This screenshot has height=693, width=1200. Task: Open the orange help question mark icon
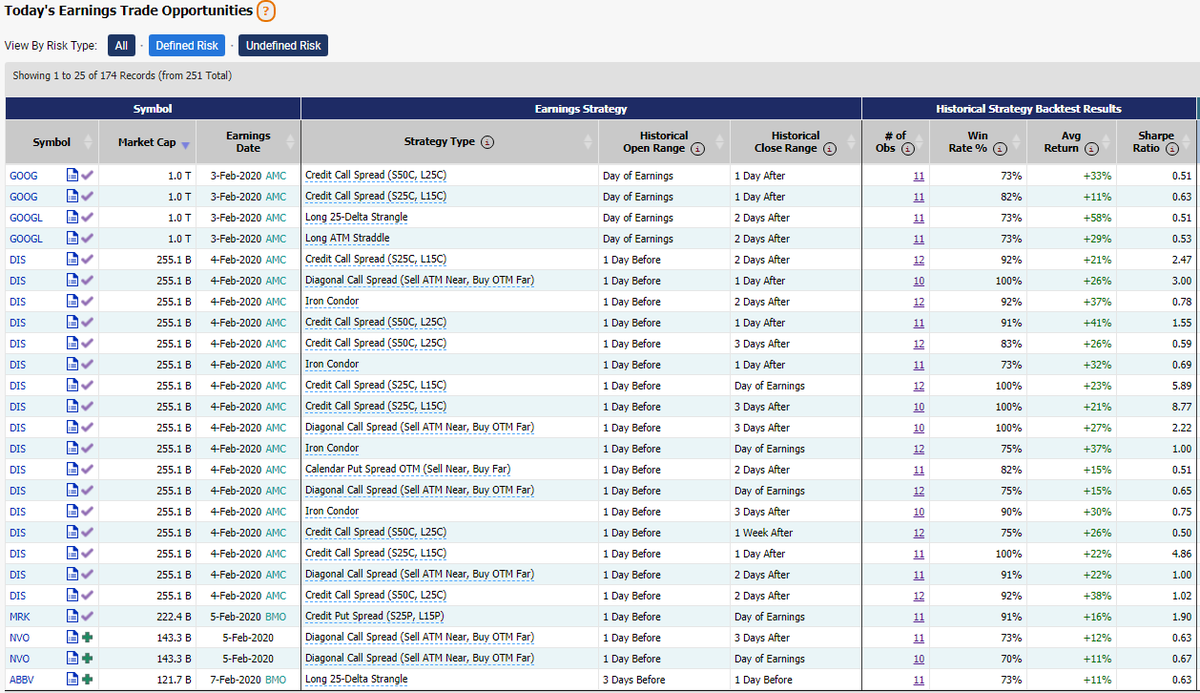[x=265, y=12]
